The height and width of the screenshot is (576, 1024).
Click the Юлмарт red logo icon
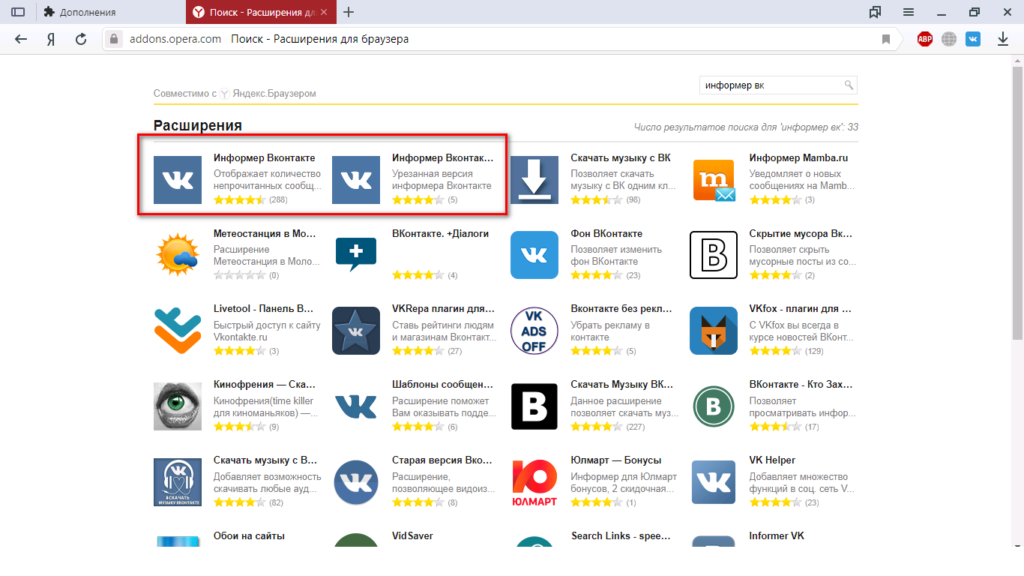coord(534,482)
